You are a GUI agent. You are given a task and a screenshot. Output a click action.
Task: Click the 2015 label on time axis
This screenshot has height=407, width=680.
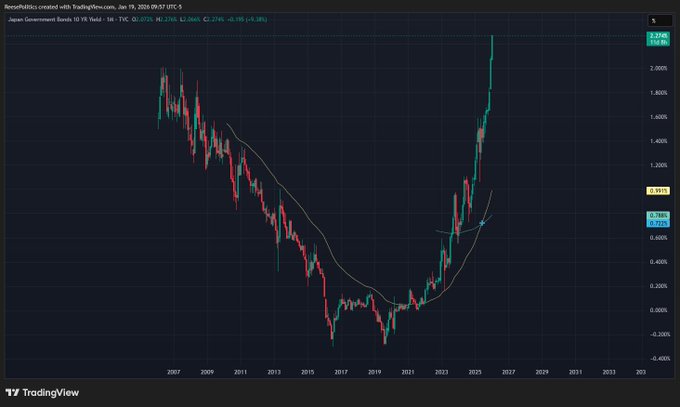pyautogui.click(x=307, y=371)
